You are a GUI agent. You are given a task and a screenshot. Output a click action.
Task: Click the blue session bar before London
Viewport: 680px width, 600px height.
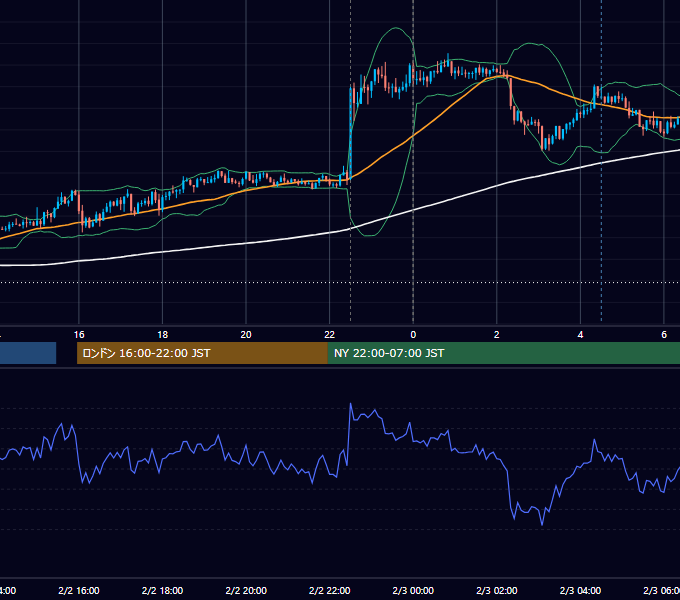pyautogui.click(x=28, y=353)
